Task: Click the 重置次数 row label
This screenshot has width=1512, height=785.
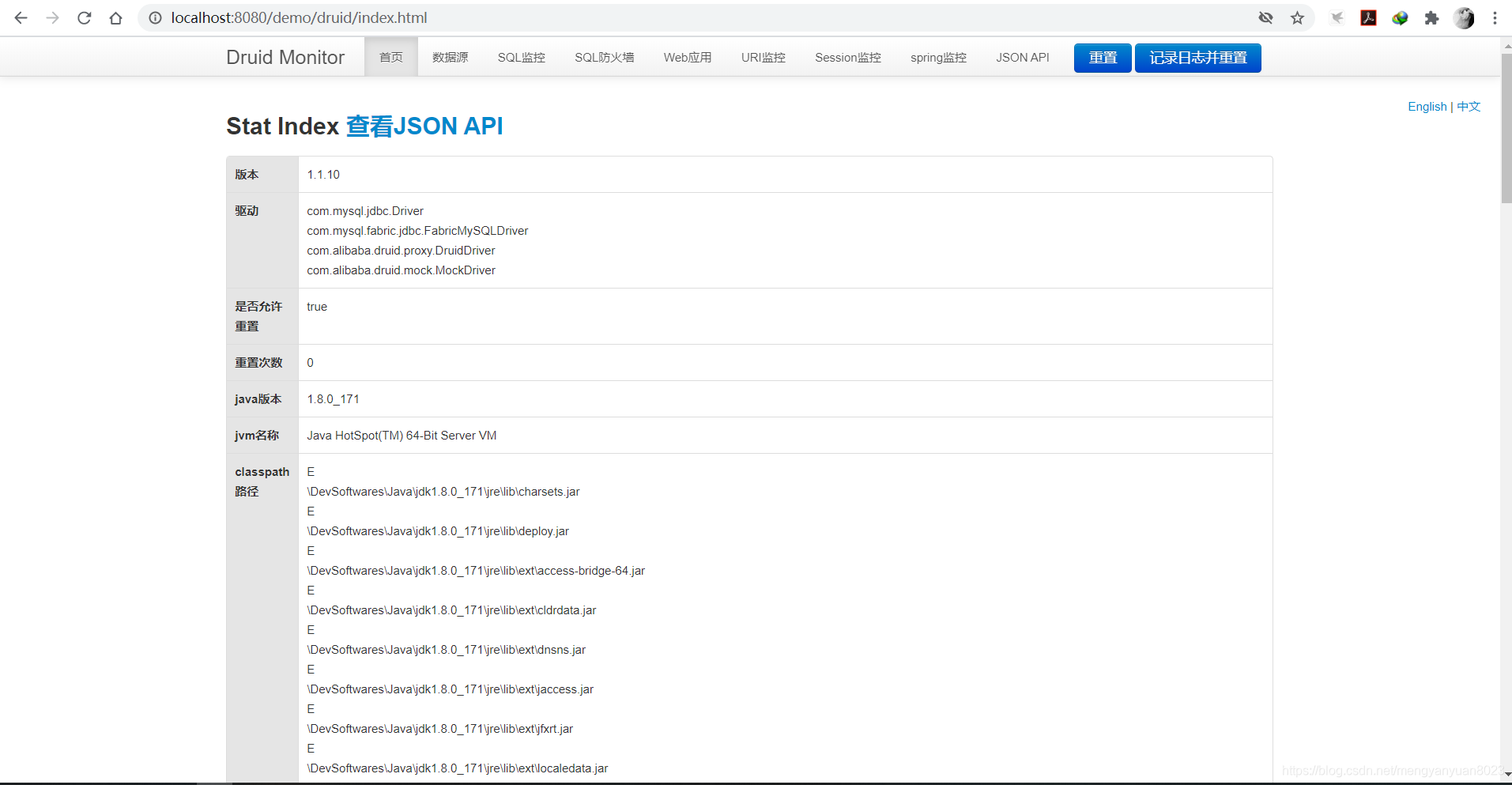Action: [258, 363]
